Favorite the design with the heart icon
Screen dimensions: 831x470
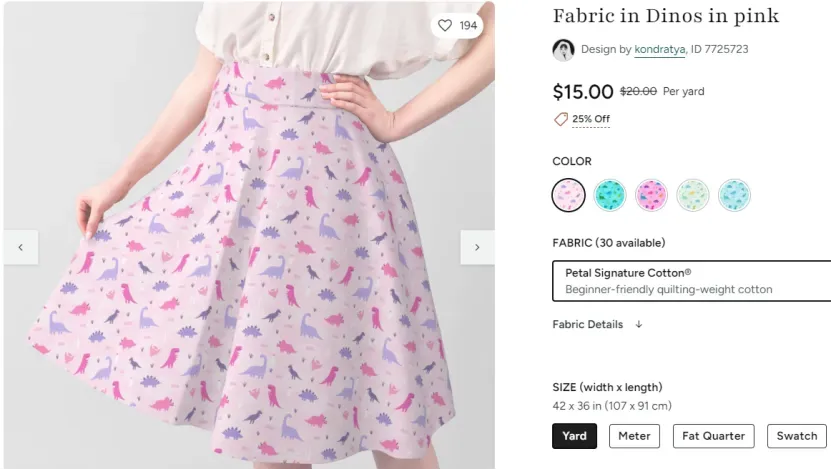point(445,25)
